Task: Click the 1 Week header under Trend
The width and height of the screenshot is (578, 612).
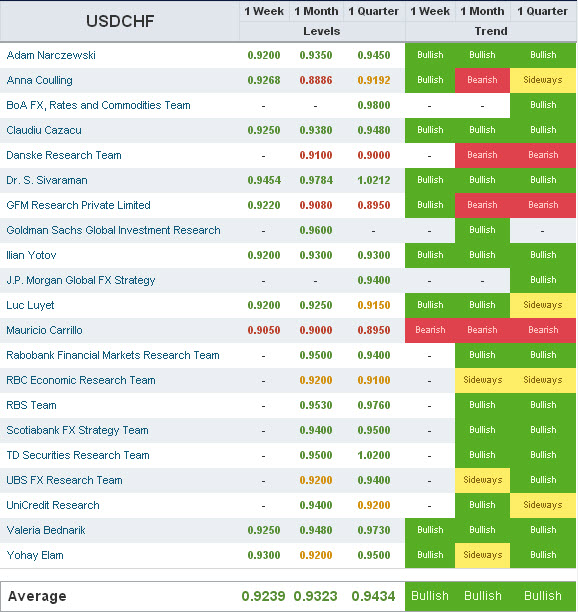Action: tap(430, 11)
